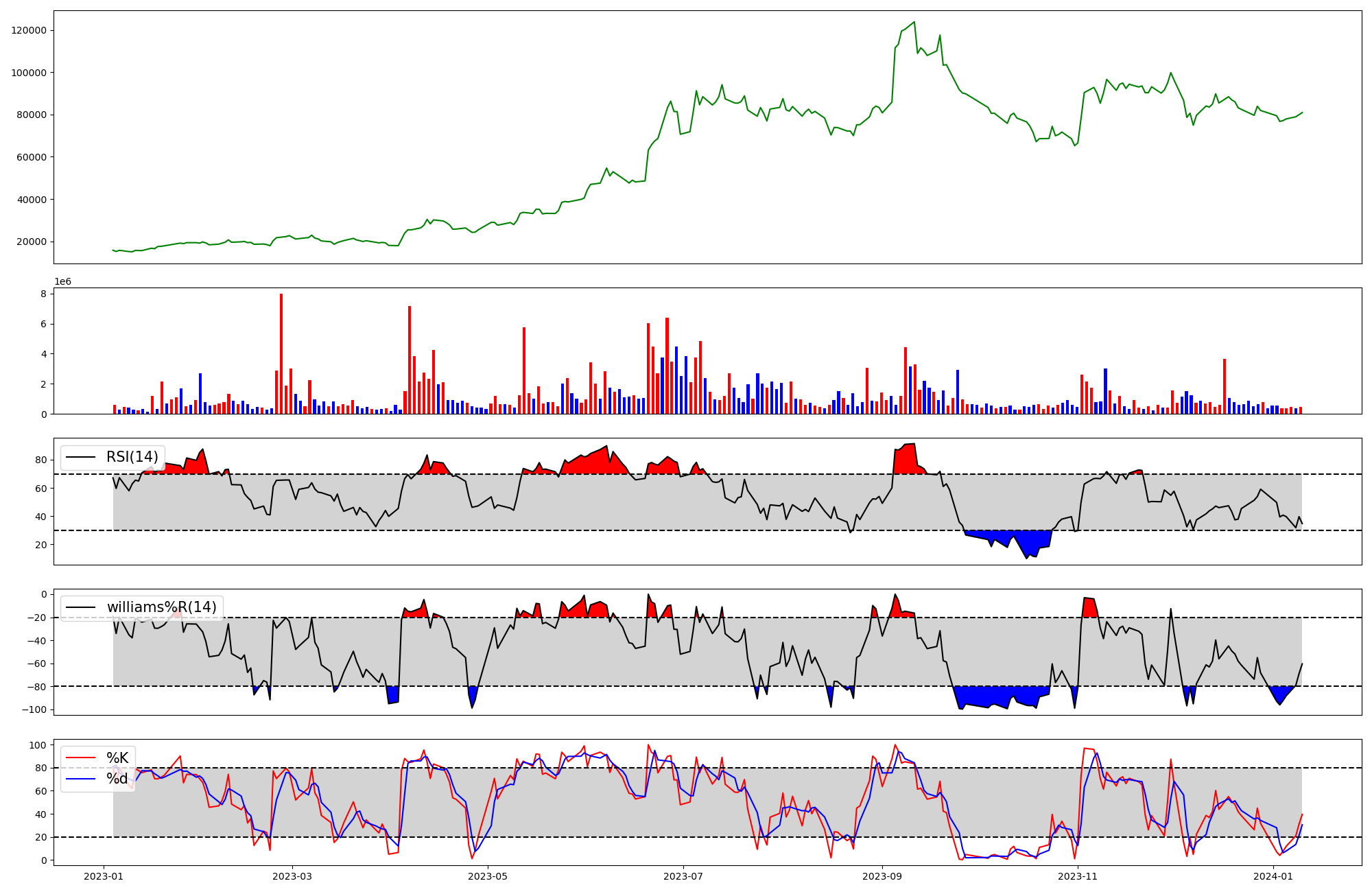Click the 120000 price axis tick label
The width and height of the screenshot is (1372, 892).
pyautogui.click(x=29, y=30)
